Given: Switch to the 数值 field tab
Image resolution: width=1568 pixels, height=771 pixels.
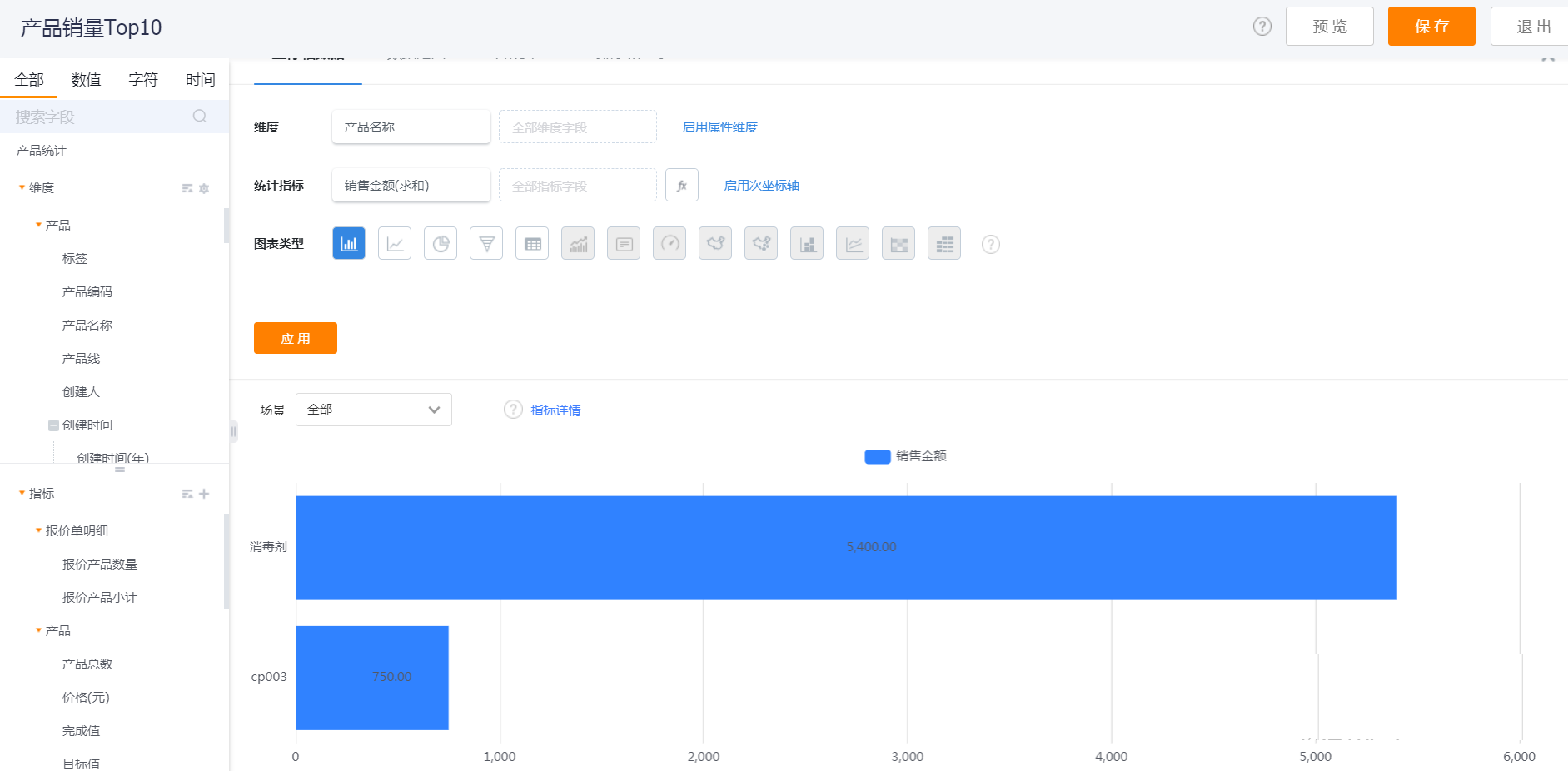Looking at the screenshot, I should [86, 80].
